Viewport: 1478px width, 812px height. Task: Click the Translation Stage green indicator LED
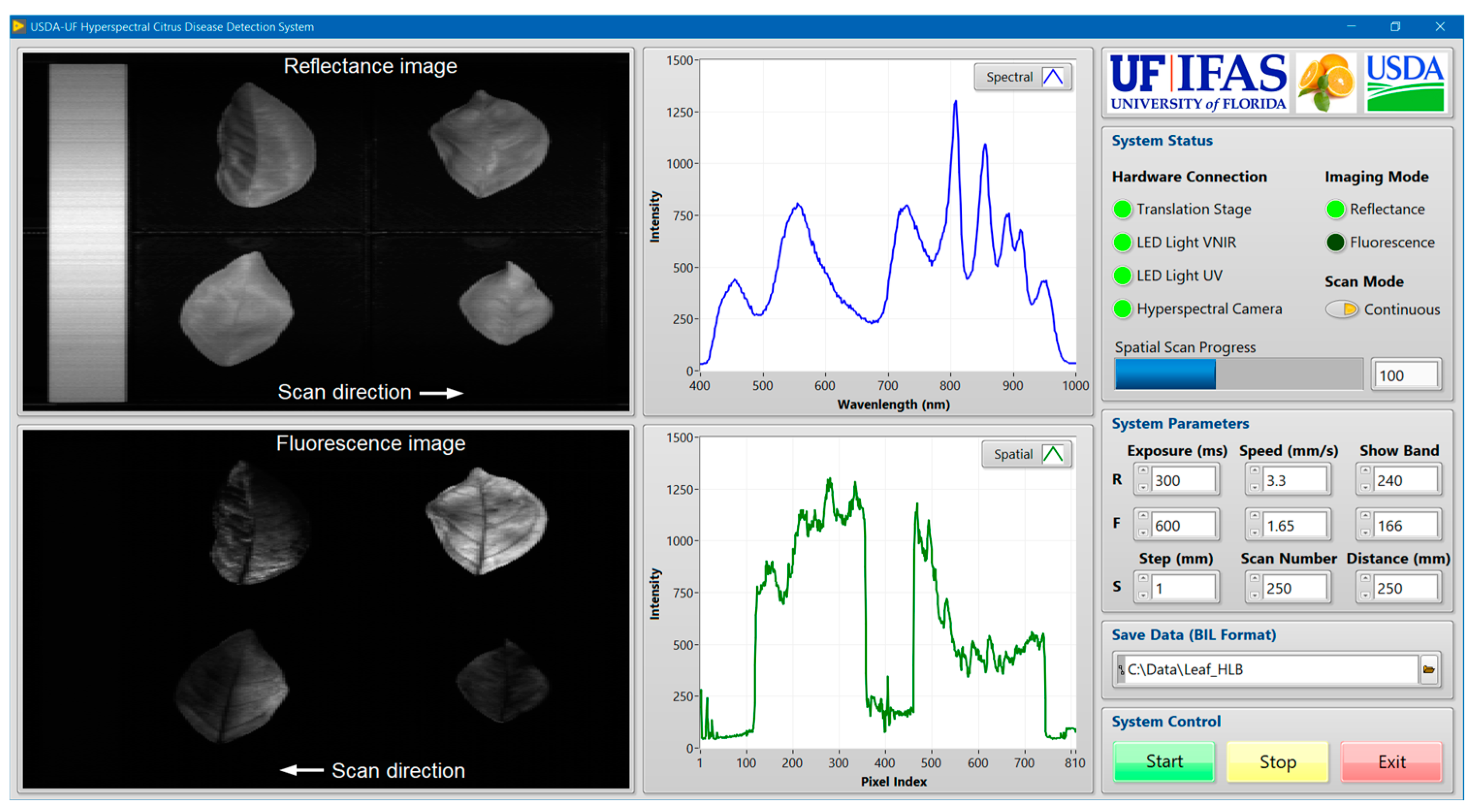point(1122,209)
